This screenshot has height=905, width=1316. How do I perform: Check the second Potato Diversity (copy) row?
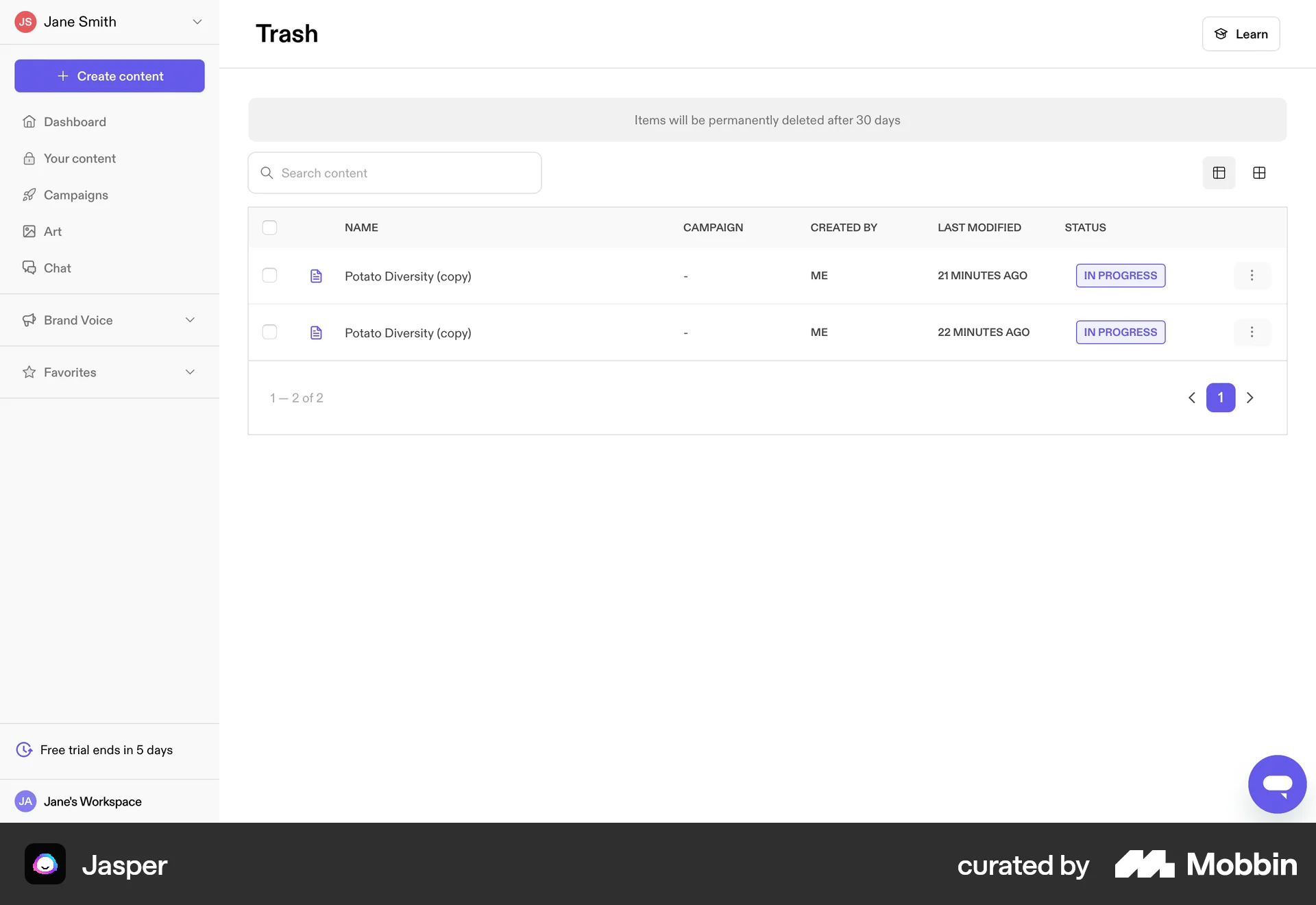[x=269, y=332]
